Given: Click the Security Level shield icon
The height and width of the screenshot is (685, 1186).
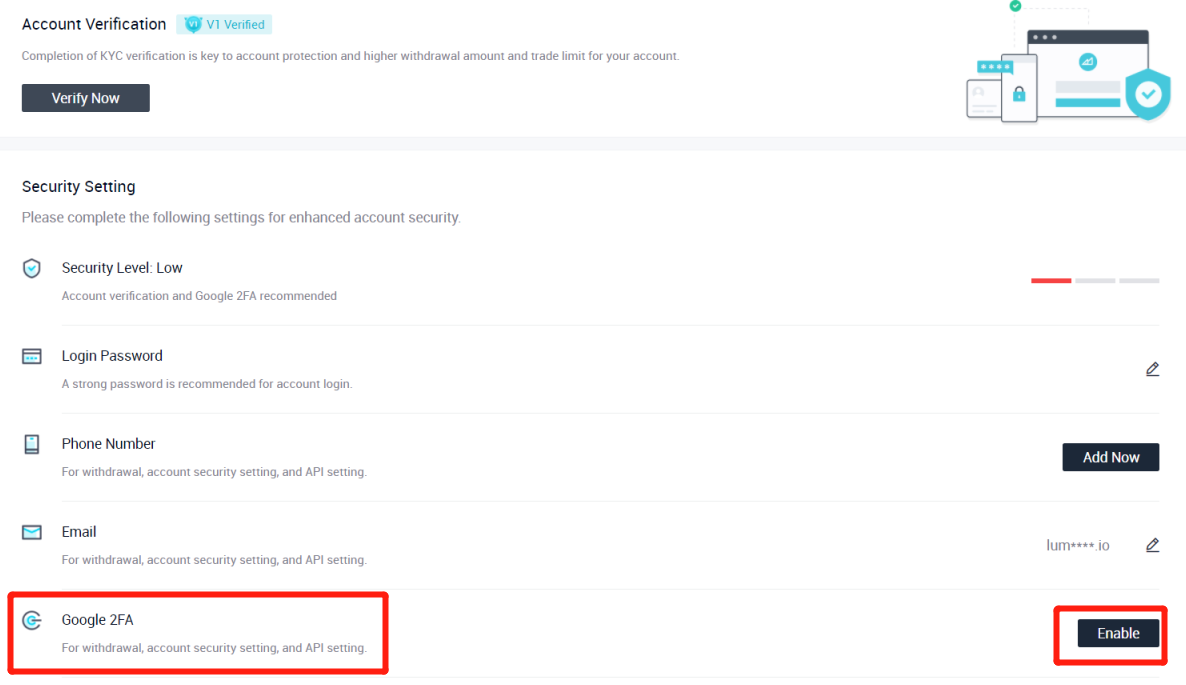Looking at the screenshot, I should tap(32, 268).
